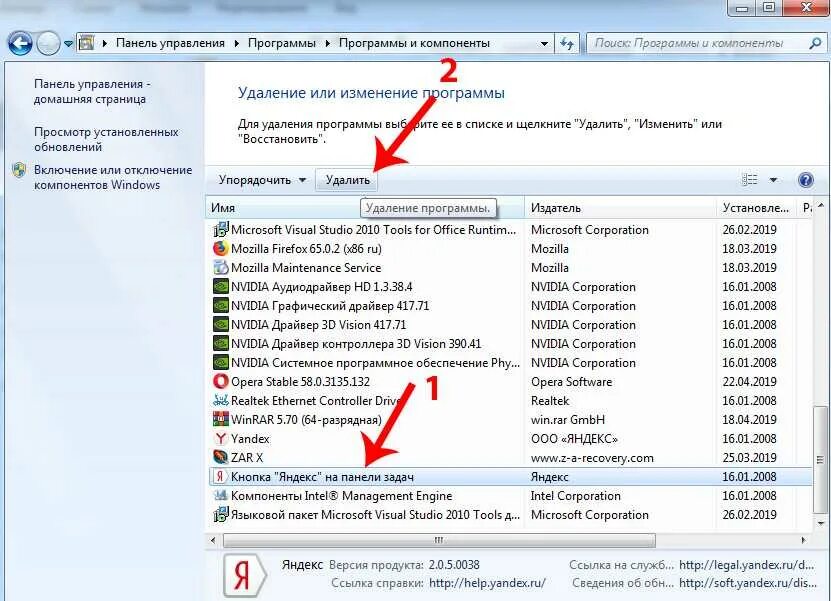Screen dimensions: 831x601
Task: Expand the arrow after the Панель управления breadcrumb
Action: click(236, 43)
